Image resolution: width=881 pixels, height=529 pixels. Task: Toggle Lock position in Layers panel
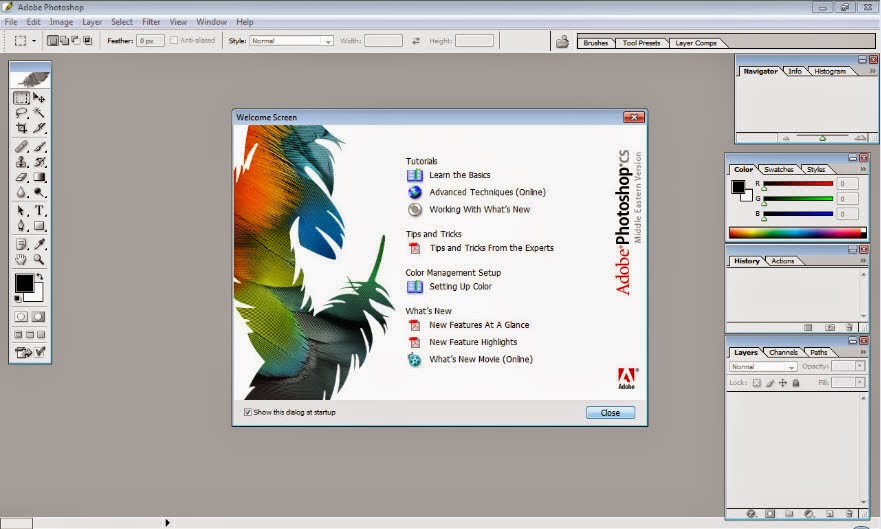coord(783,383)
